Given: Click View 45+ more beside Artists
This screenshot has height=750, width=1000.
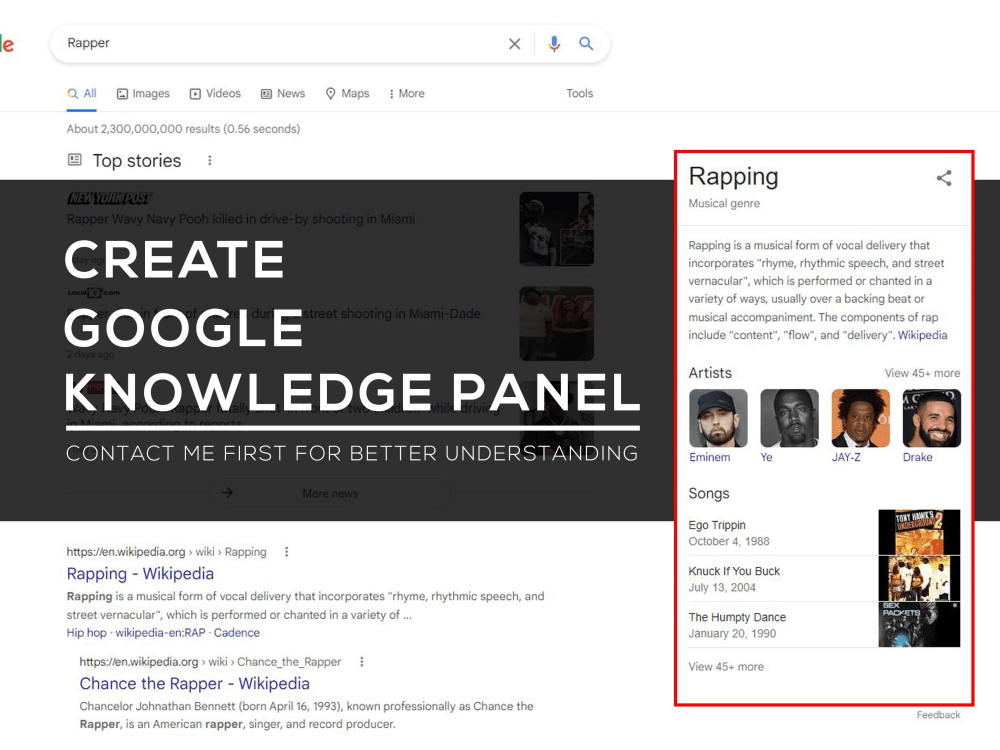Looking at the screenshot, I should [x=922, y=373].
